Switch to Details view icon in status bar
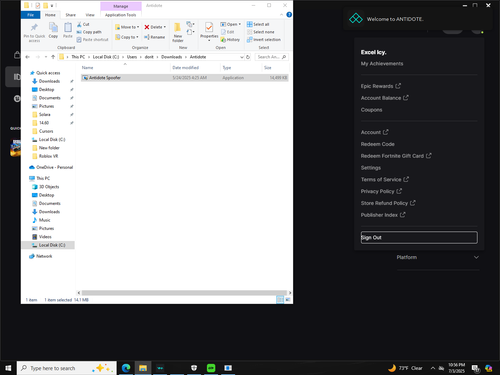This screenshot has width=500, height=375. [x=280, y=300]
